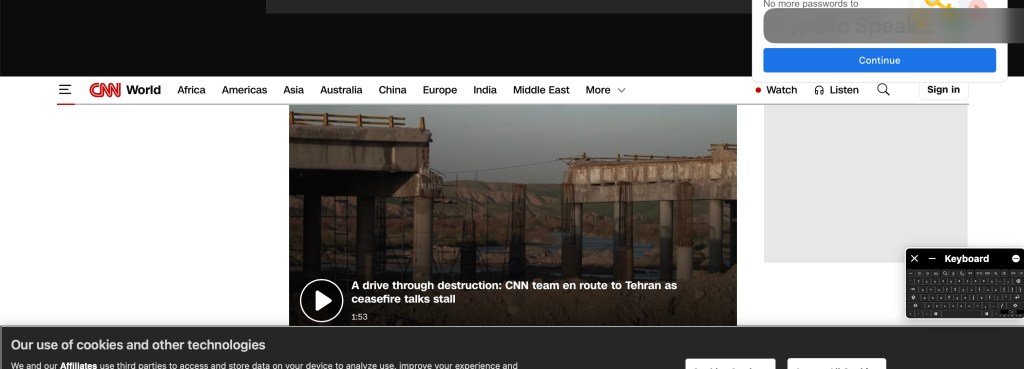Minimize the Keyboard panel
The width and height of the screenshot is (1024, 369).
[932, 259]
